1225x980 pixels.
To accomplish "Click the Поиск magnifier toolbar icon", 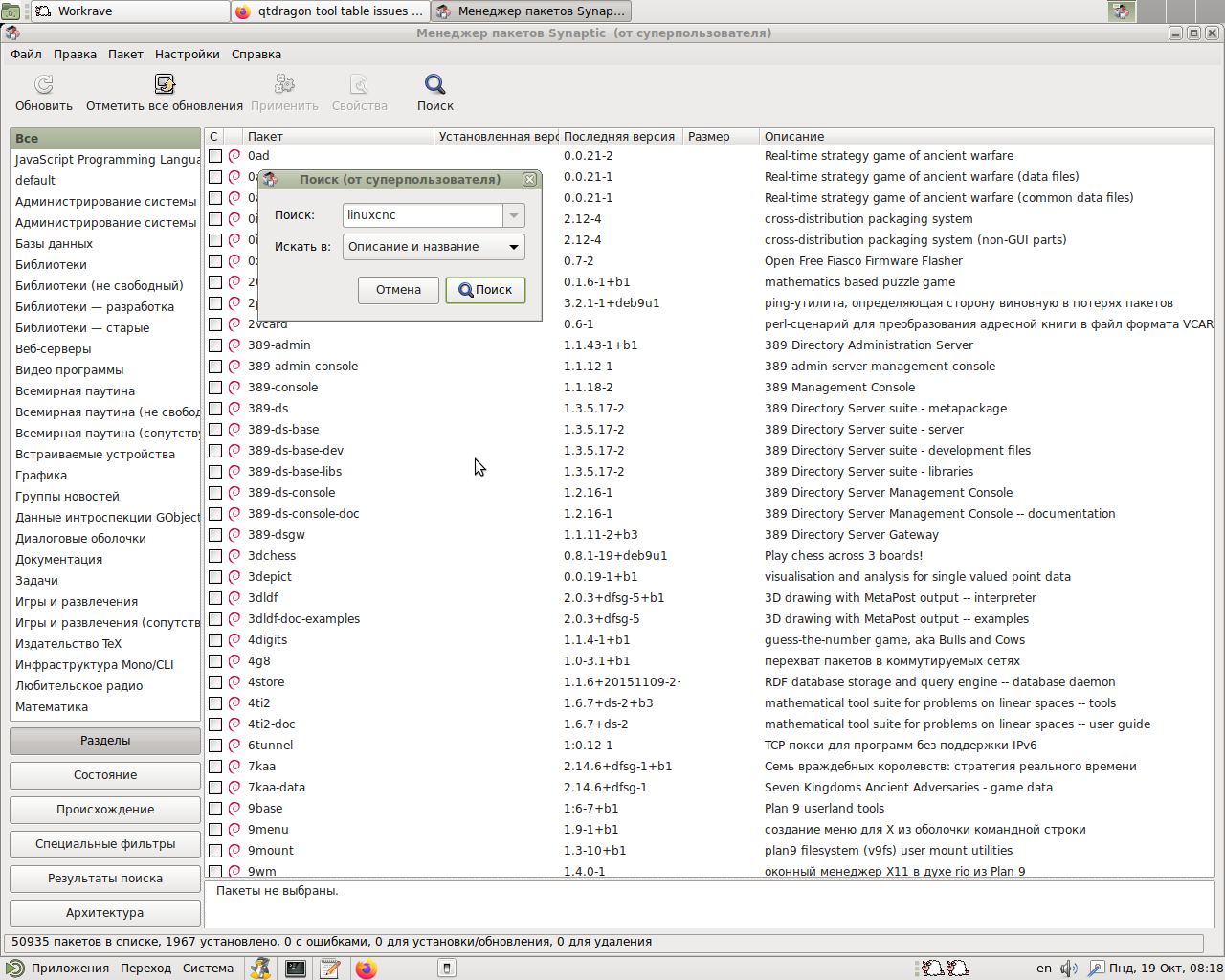I will (x=435, y=84).
